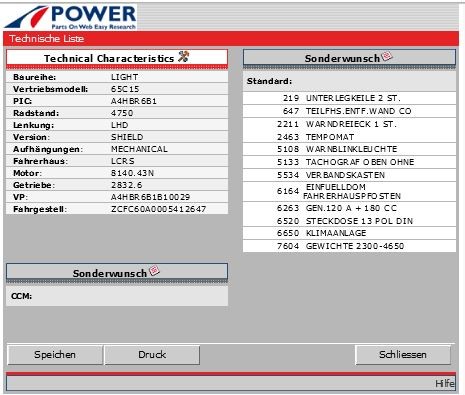The image size is (465, 395).
Task: Select the VP value A4HBR6B1B10029
Action: [x=150, y=197]
